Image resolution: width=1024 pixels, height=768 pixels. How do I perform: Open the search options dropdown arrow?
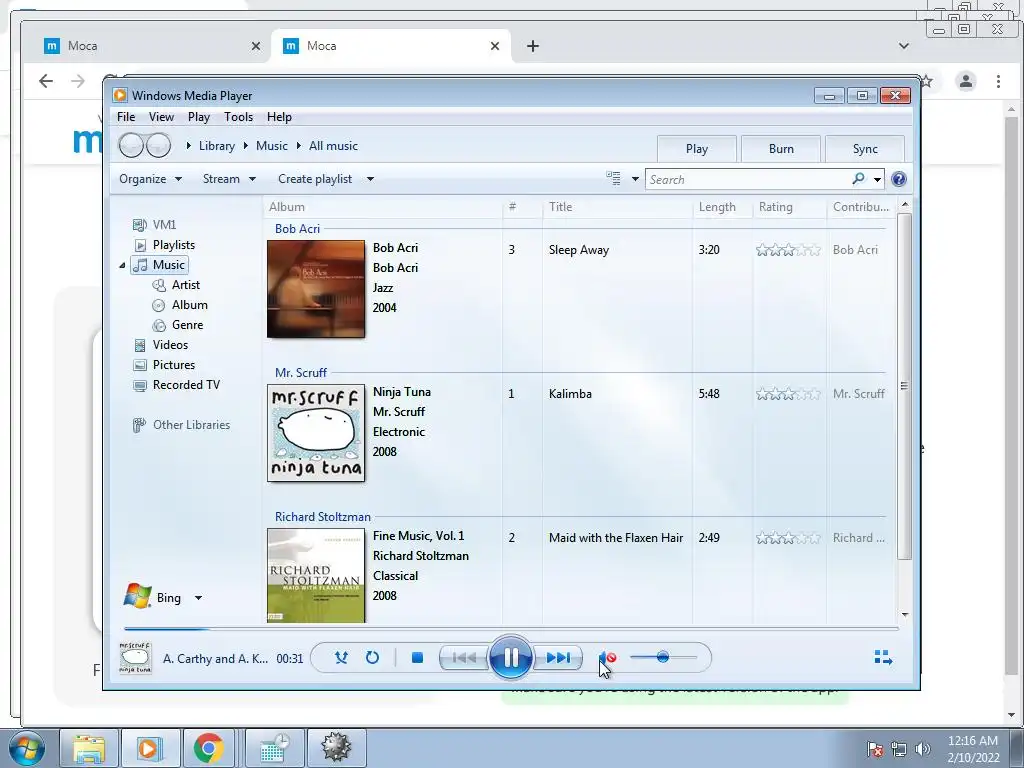877,180
